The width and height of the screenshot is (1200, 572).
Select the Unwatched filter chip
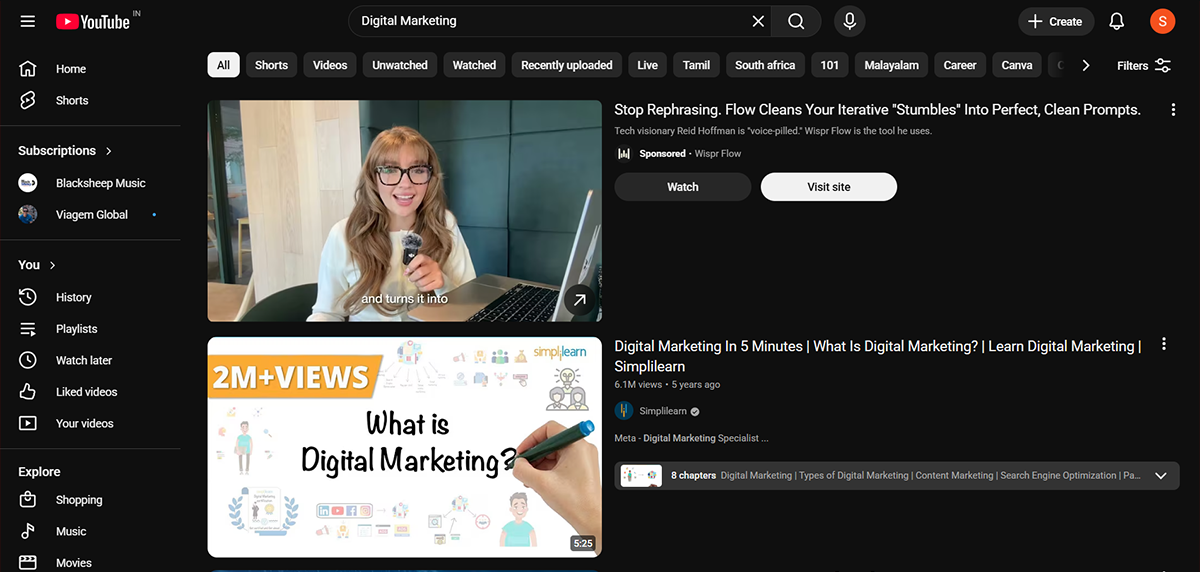[x=400, y=65]
